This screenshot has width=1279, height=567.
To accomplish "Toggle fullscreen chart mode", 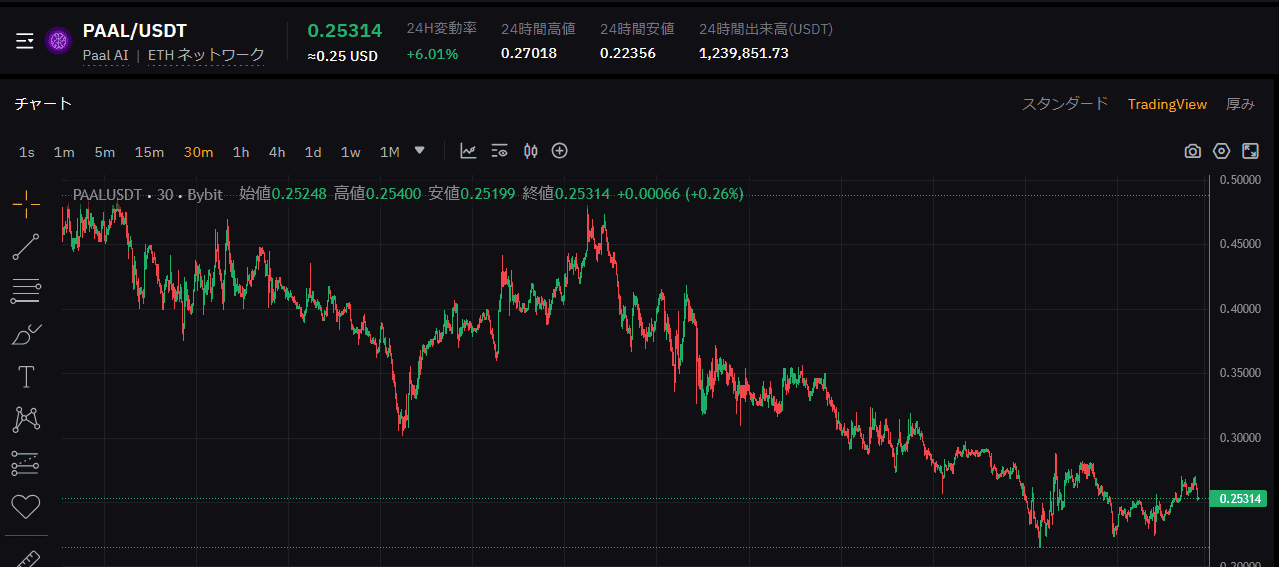I will pos(1250,151).
